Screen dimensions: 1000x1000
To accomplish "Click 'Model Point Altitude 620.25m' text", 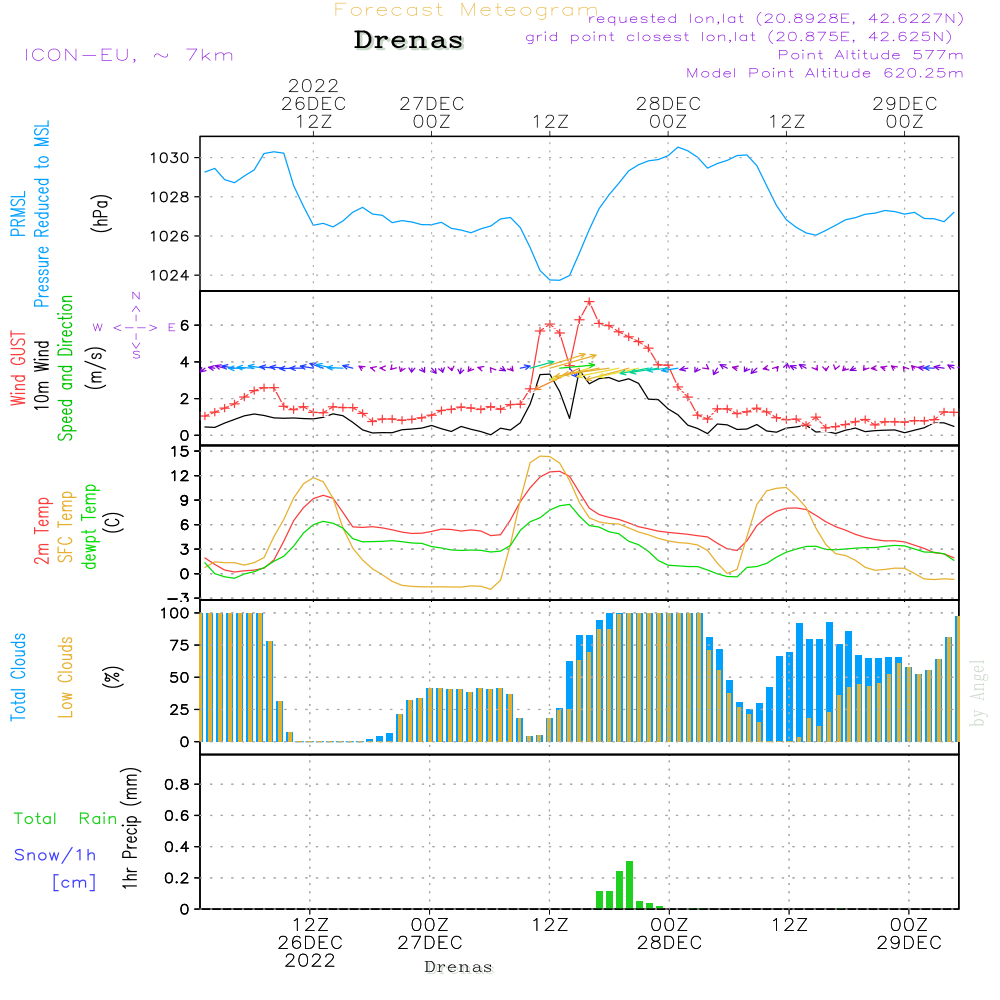I will (x=825, y=73).
